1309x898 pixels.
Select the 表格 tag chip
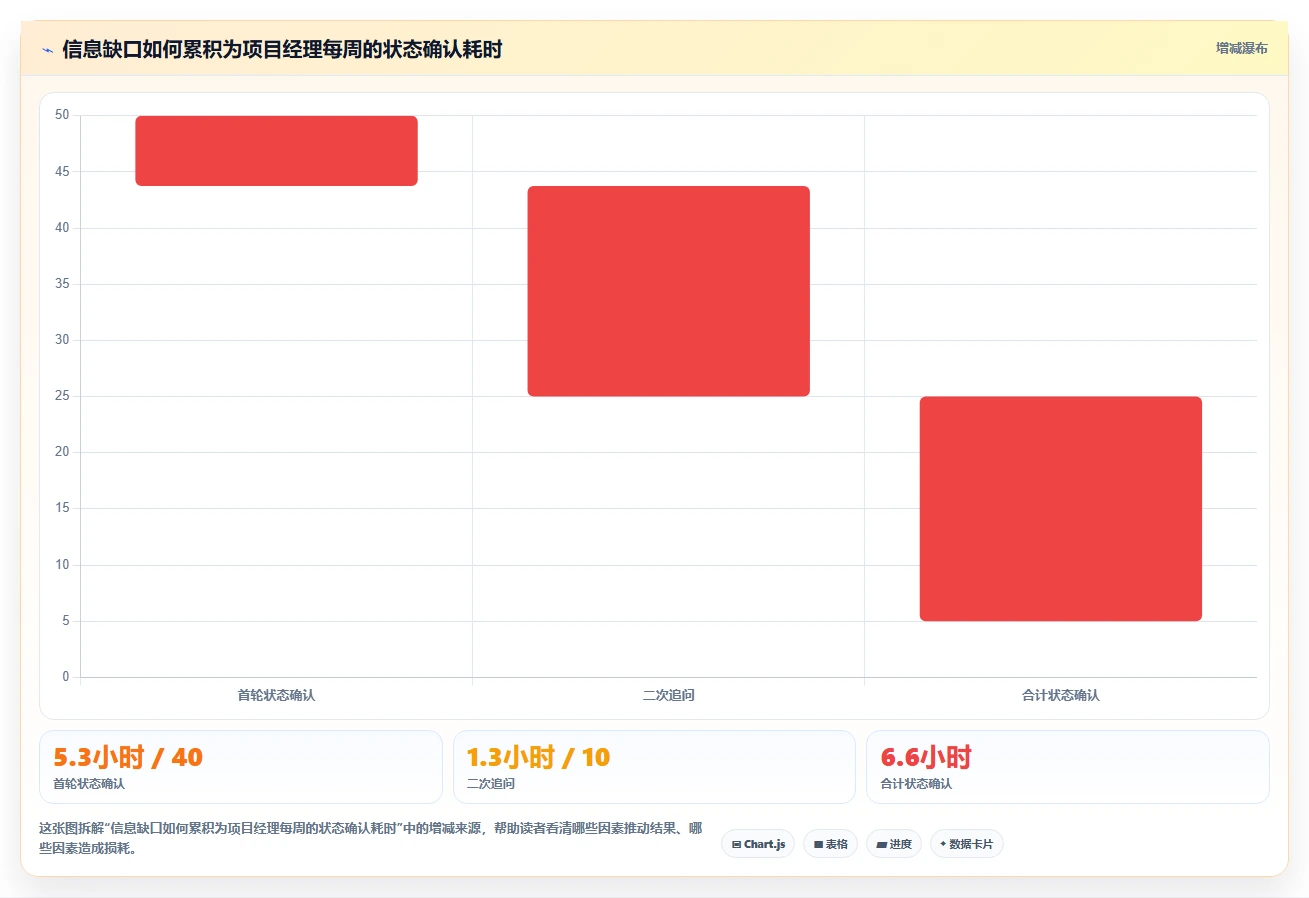[x=830, y=844]
